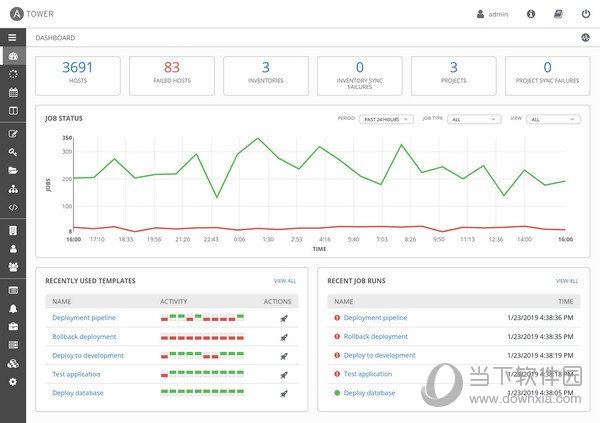Click the 3691 Hosts summary card
The width and height of the screenshot is (600, 423).
pyautogui.click(x=78, y=76)
